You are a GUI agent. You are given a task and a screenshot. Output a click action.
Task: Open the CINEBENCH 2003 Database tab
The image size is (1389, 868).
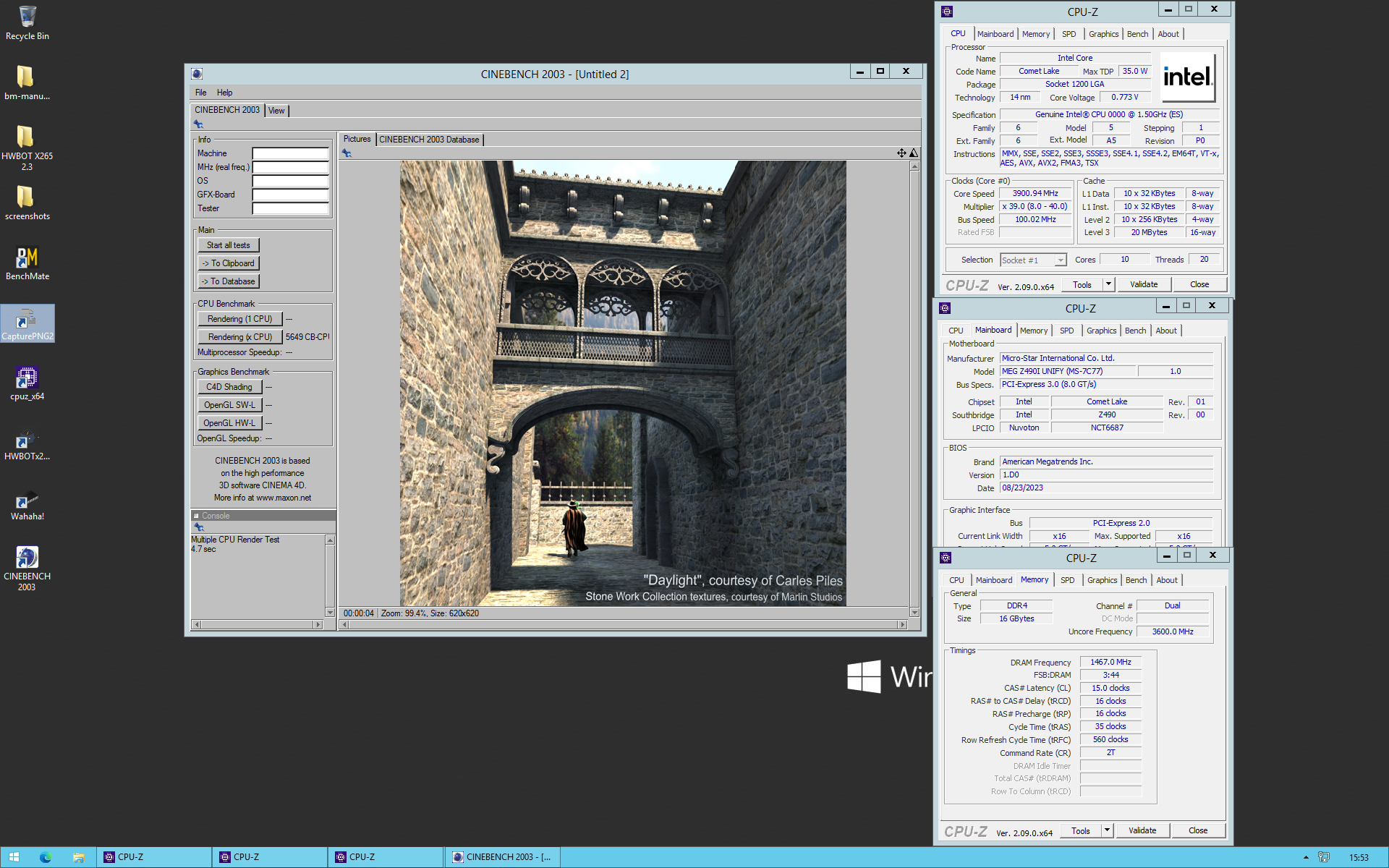point(429,140)
